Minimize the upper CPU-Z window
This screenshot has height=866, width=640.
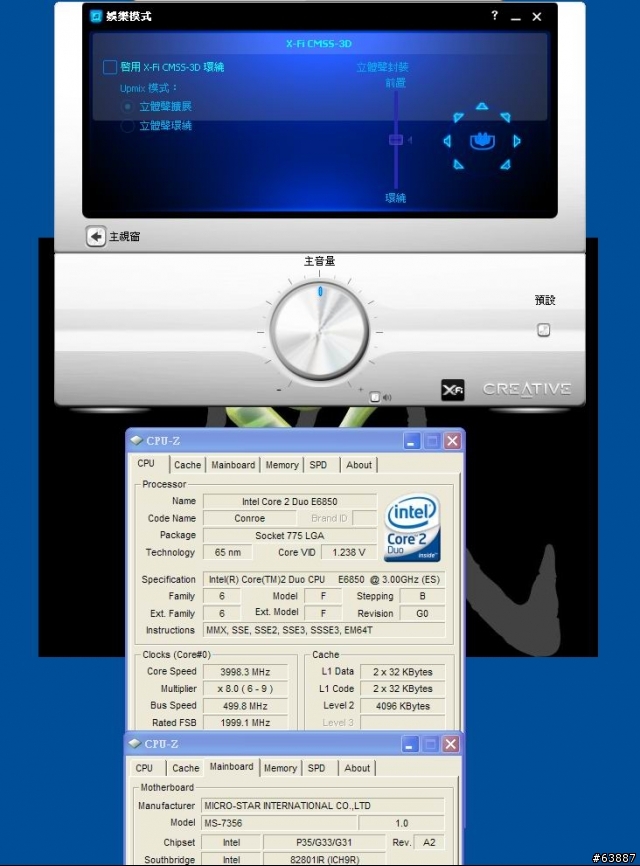click(411, 441)
